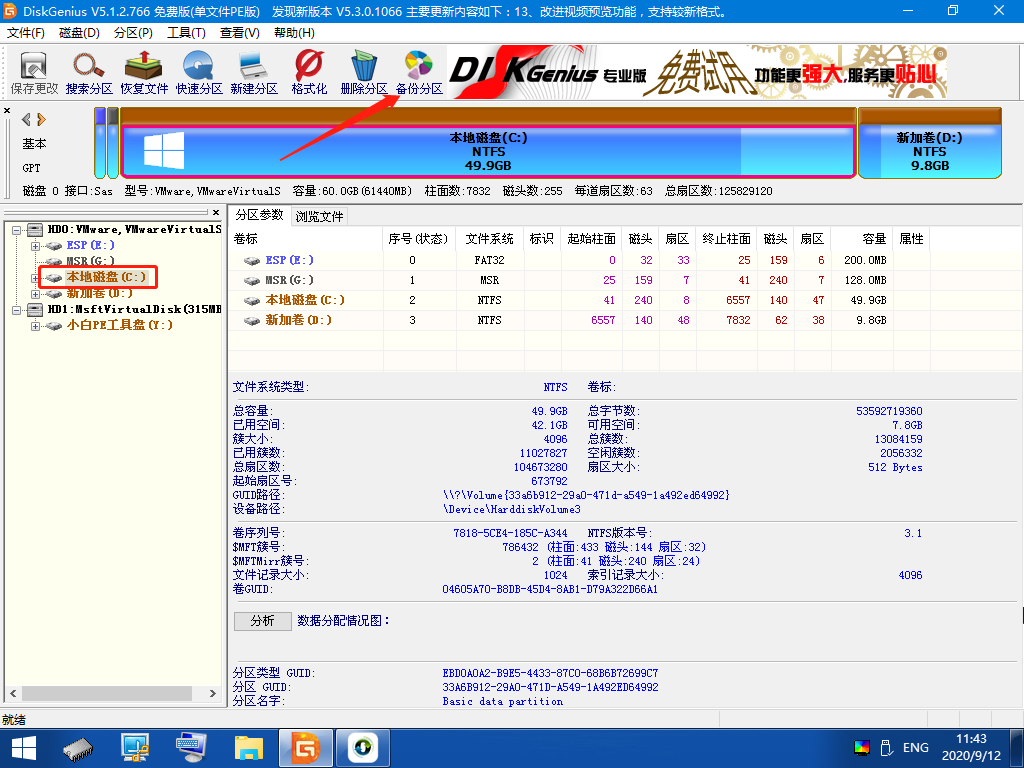Launch 恢复文件 (Recover Files) tool
The image size is (1024, 768).
point(143,70)
